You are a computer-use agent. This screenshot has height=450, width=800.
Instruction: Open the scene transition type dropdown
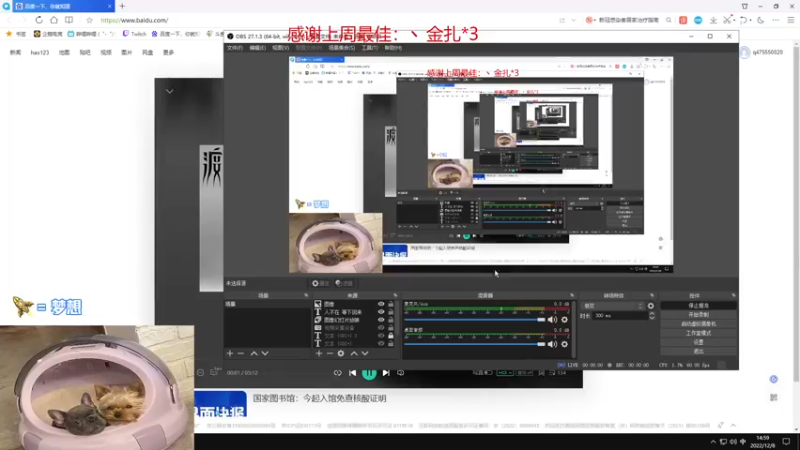[x=613, y=306]
